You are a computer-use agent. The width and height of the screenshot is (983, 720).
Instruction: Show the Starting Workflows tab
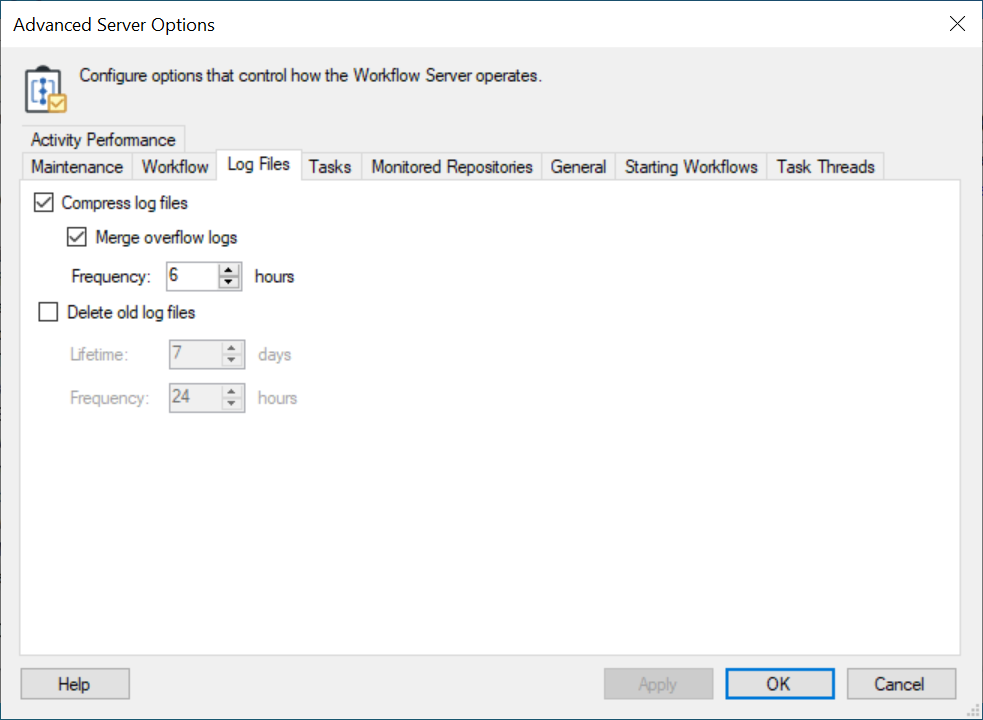click(691, 167)
